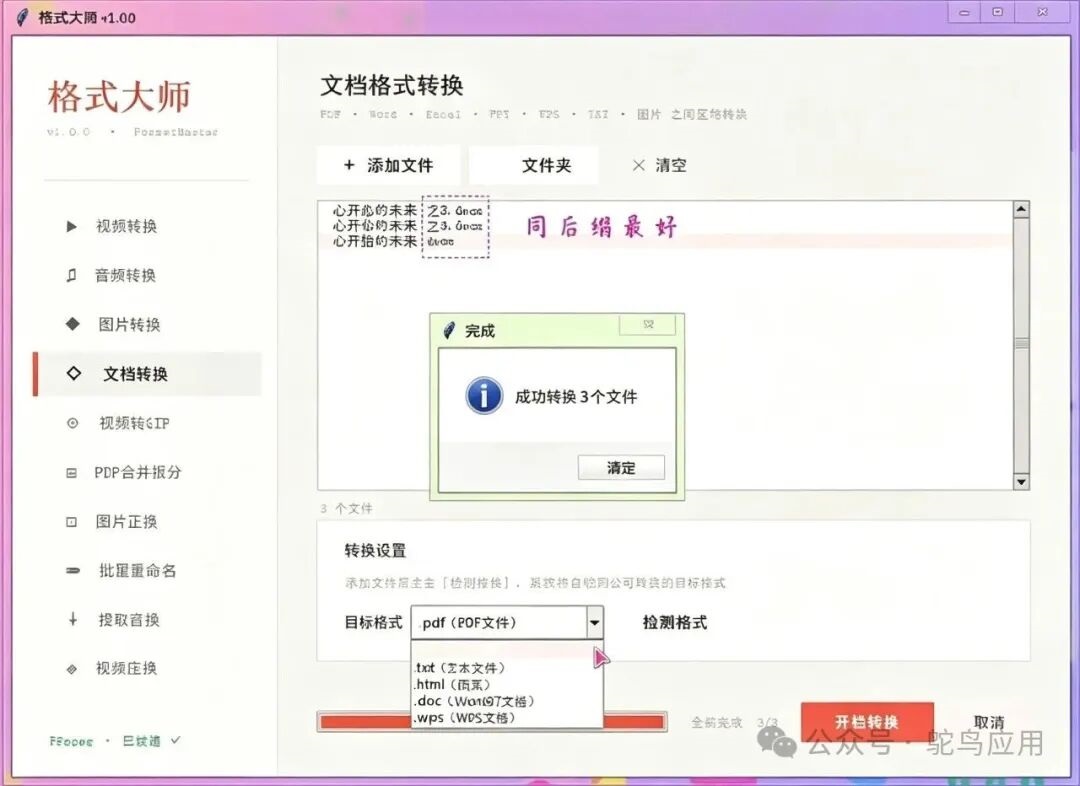The image size is (1080, 786).
Task: Click 清空 to clear file list
Action: click(x=659, y=165)
